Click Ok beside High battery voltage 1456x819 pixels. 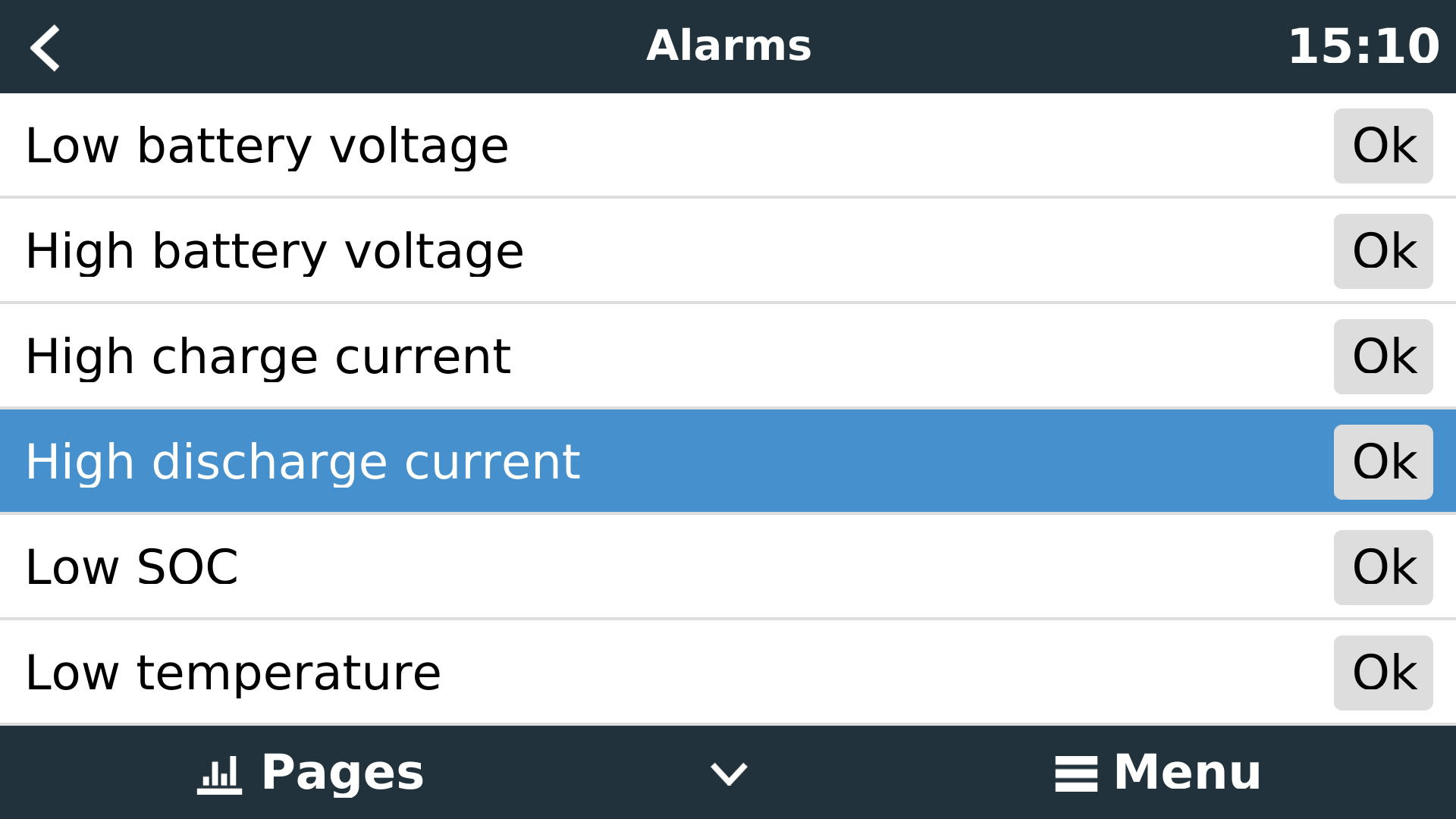pyautogui.click(x=1382, y=251)
